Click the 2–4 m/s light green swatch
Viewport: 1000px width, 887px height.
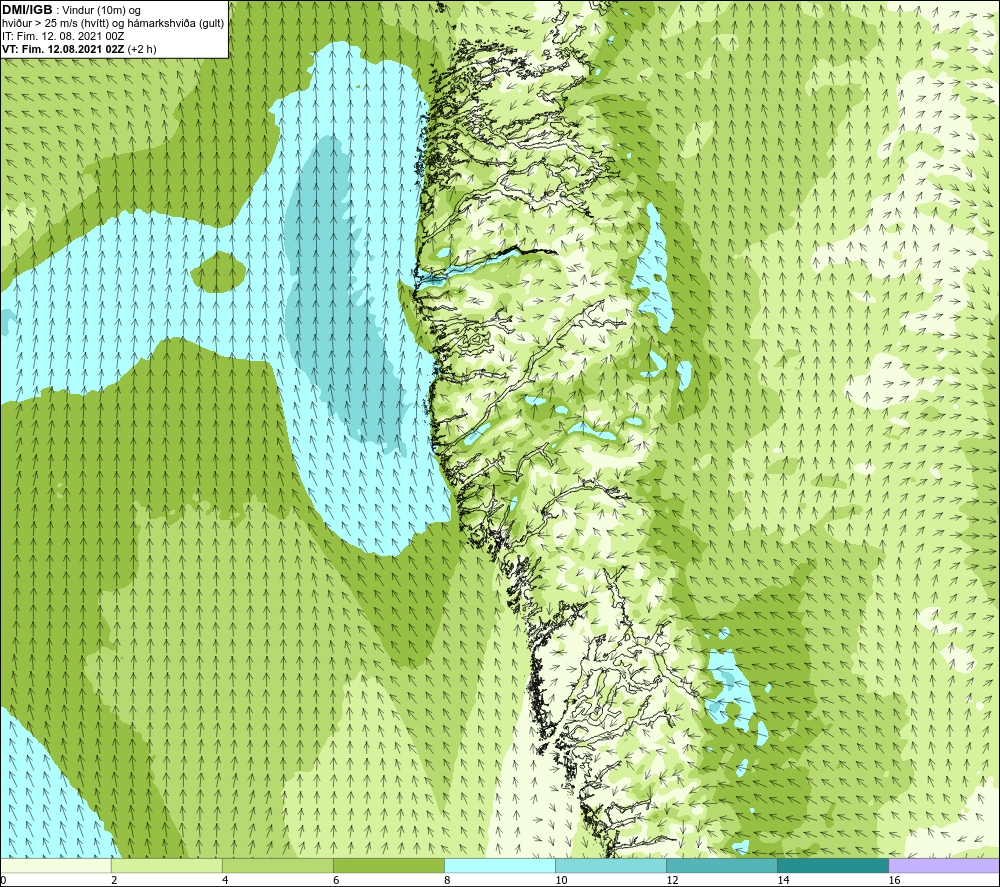click(166, 865)
